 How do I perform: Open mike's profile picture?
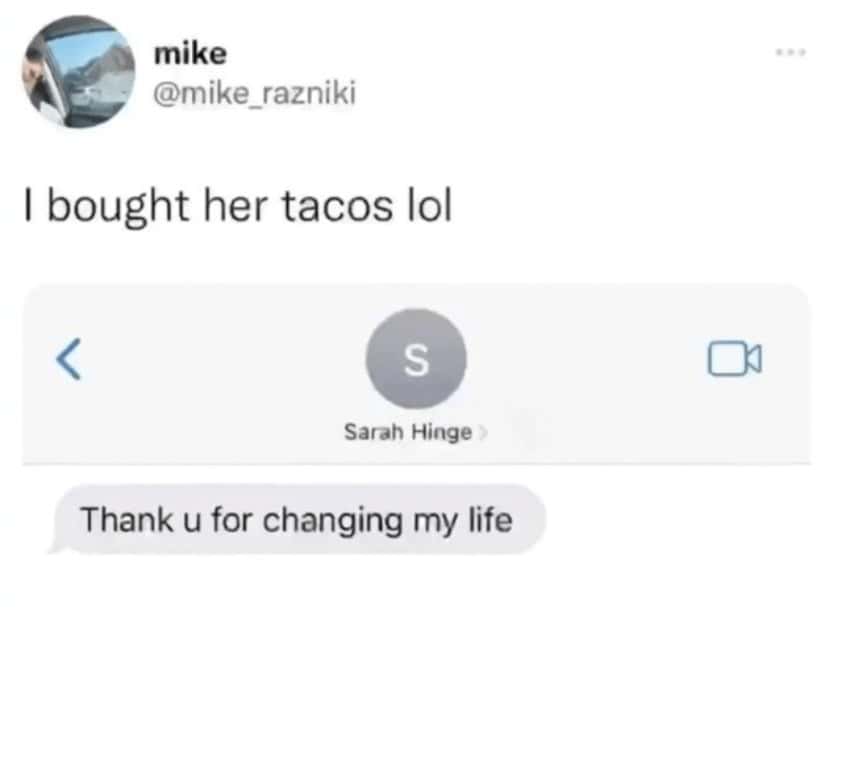click(78, 72)
